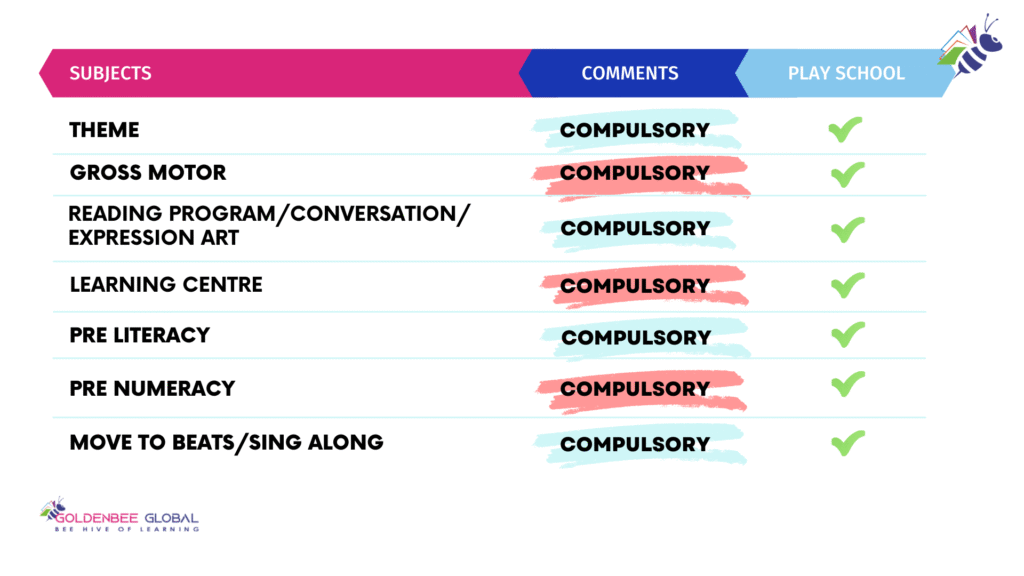The height and width of the screenshot is (576, 1024).
Task: Click the Pre Literacy subject text
Action: click(x=140, y=335)
